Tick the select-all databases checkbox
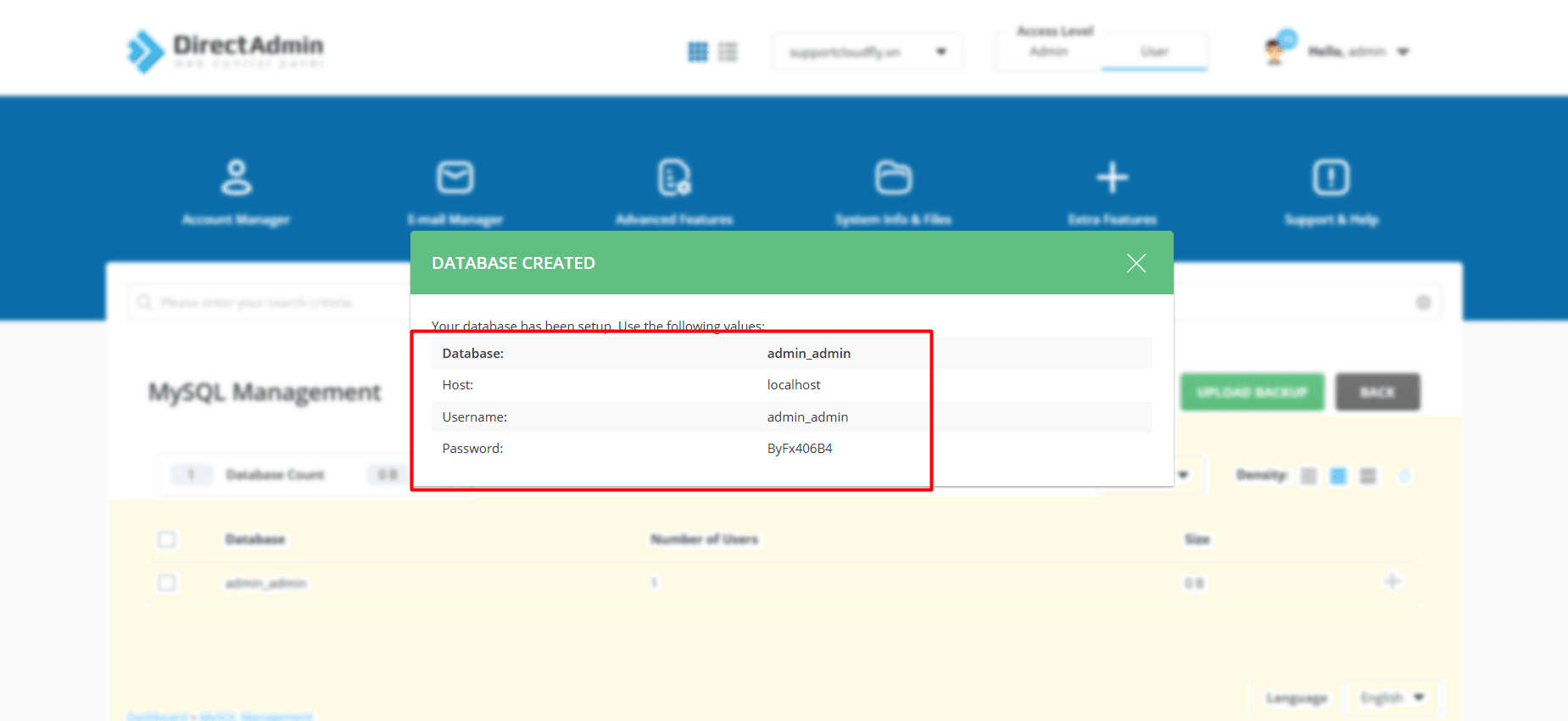Screen dimensions: 1568x721 point(167,539)
